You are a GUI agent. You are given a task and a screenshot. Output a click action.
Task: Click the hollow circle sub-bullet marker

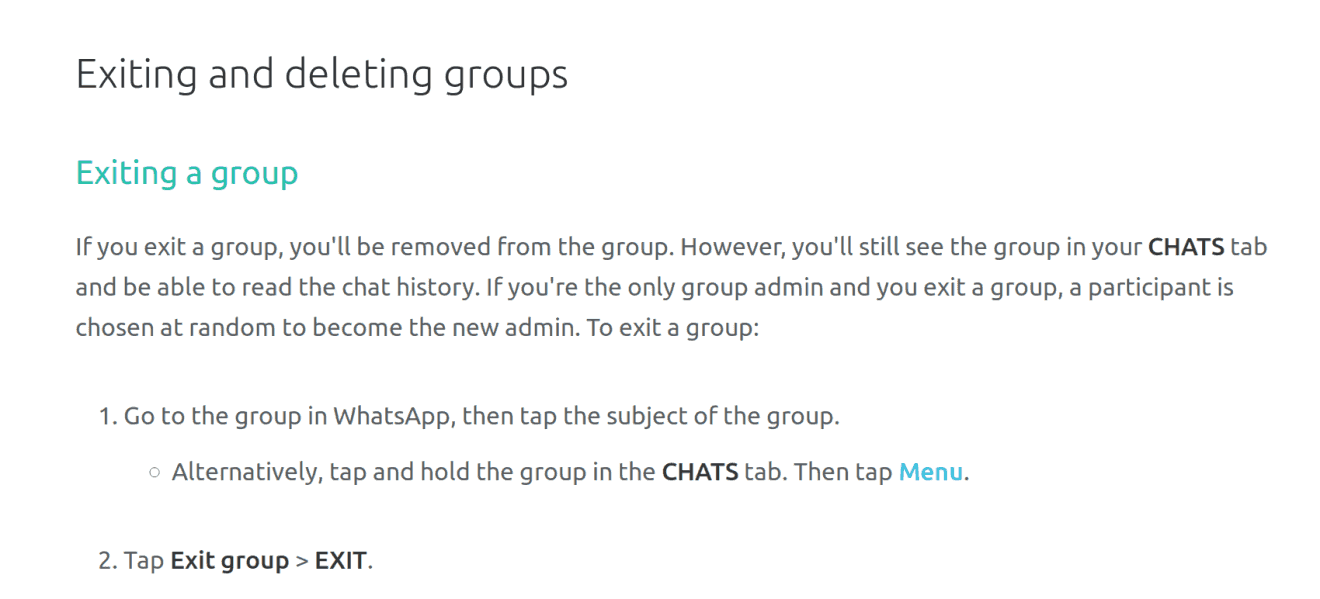pyautogui.click(x=154, y=473)
